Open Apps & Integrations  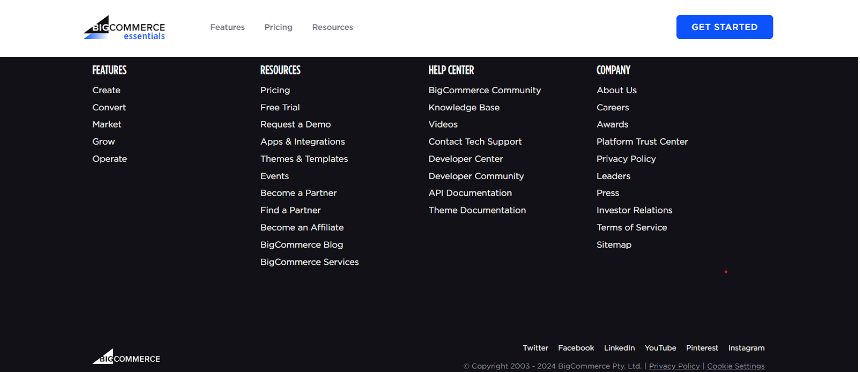coord(303,142)
